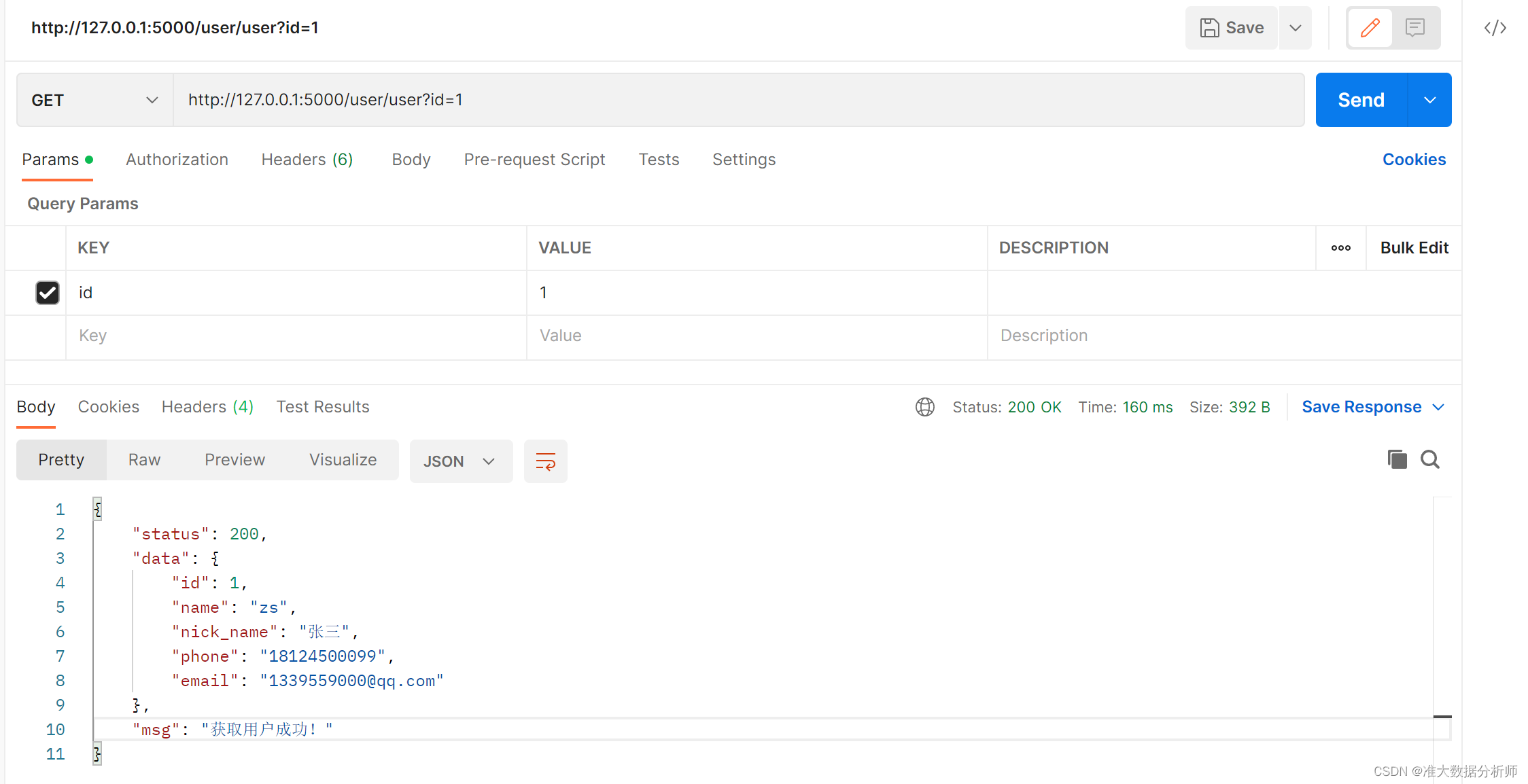
Task: Select the Pretty view format
Action: pos(62,460)
